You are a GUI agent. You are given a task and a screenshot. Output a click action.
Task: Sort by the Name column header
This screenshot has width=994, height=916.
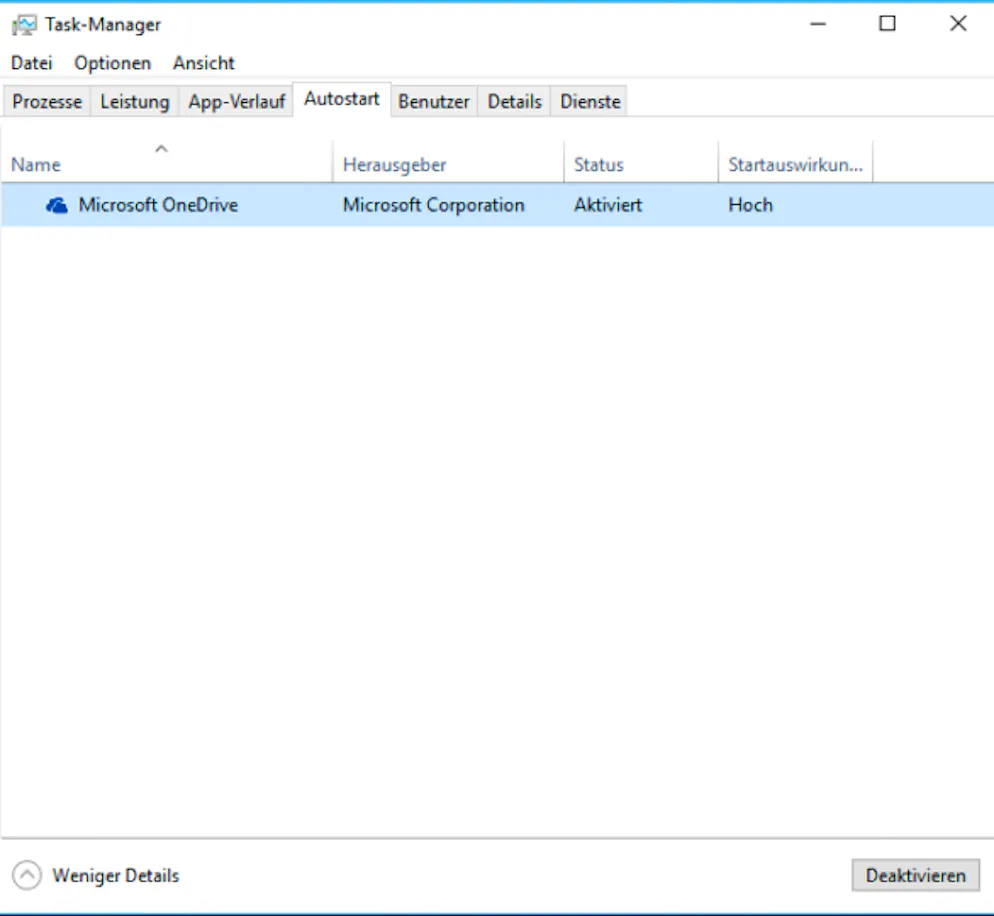click(167, 162)
